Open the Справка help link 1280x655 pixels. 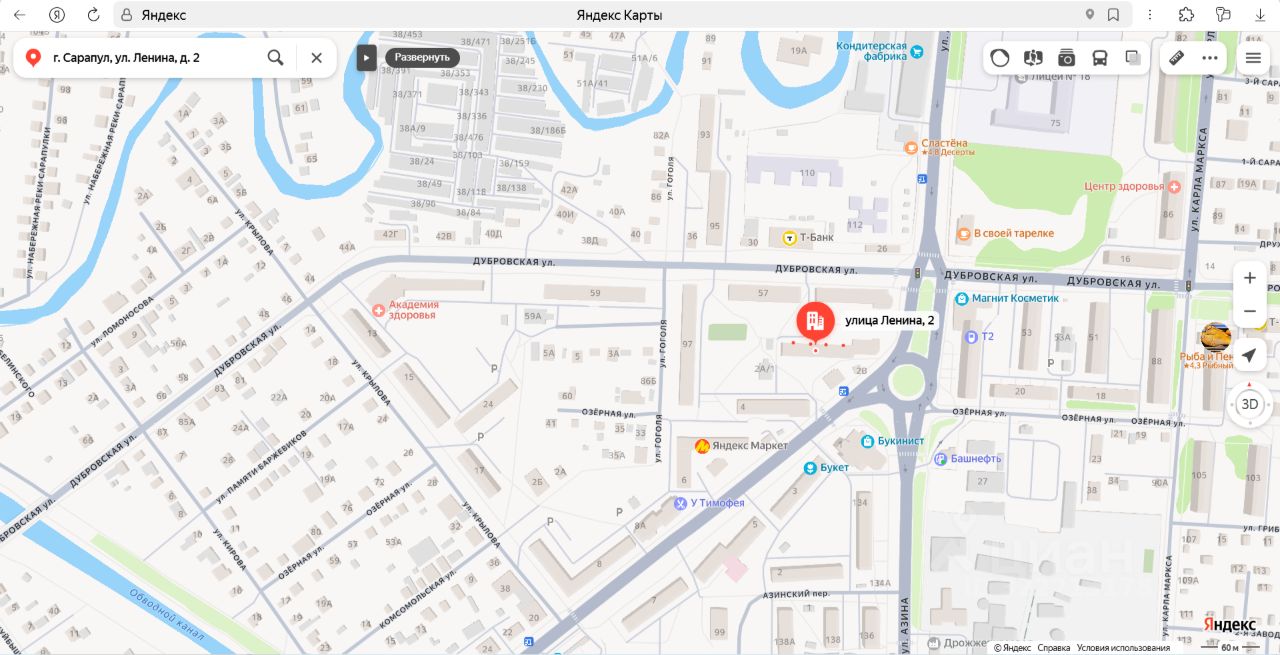(x=1054, y=648)
